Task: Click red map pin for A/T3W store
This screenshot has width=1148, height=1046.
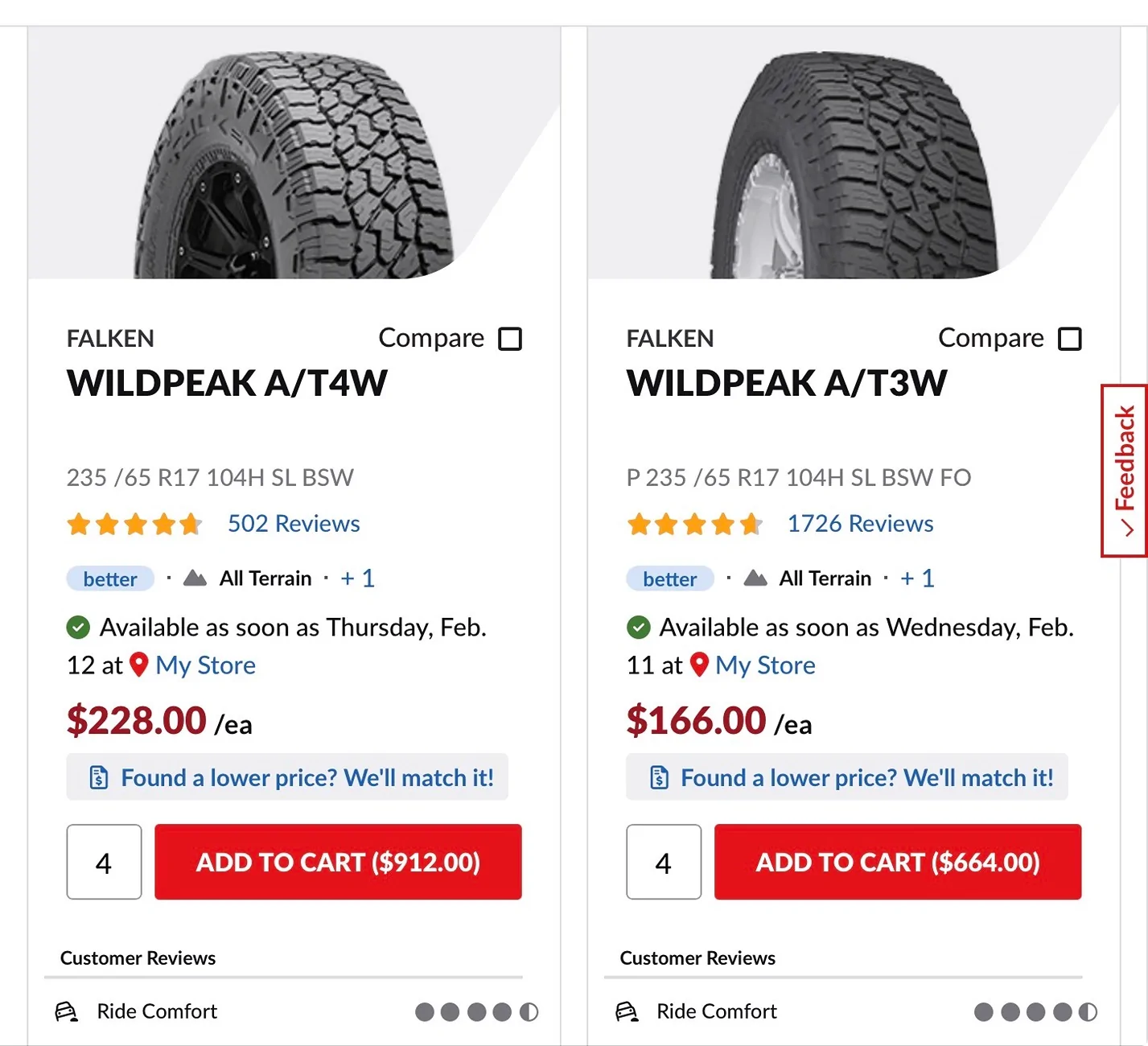Action: coord(699,665)
